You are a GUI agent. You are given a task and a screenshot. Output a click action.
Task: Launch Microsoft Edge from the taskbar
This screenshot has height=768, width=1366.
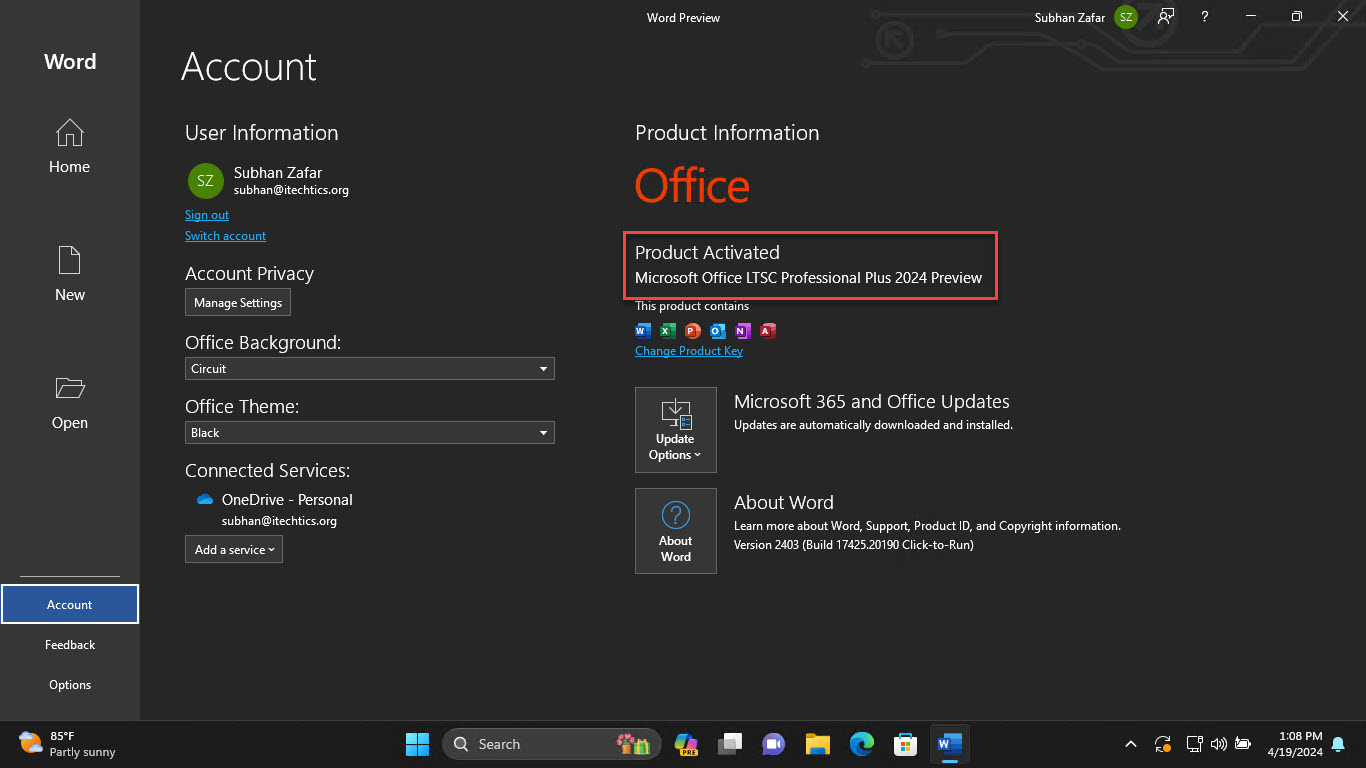862,744
